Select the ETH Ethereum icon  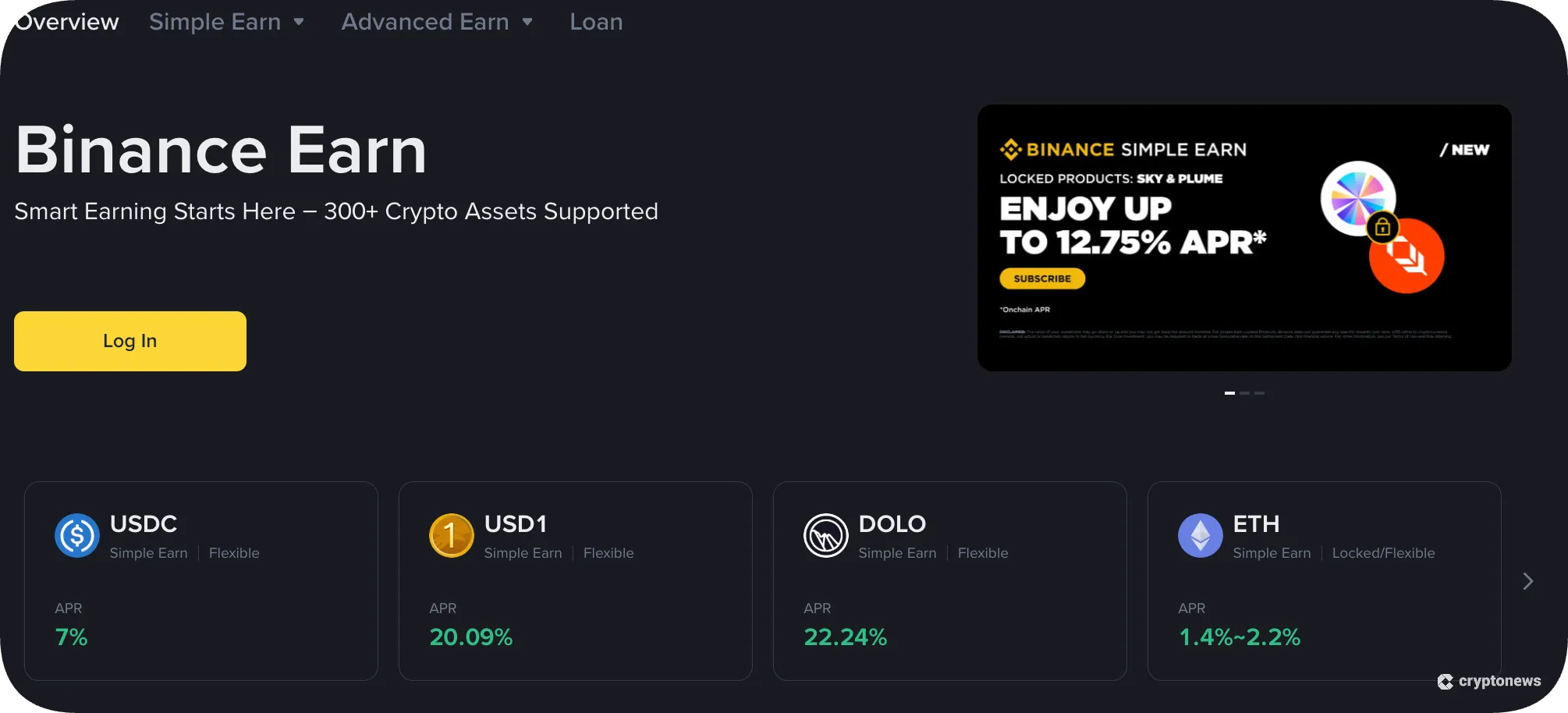tap(1200, 536)
